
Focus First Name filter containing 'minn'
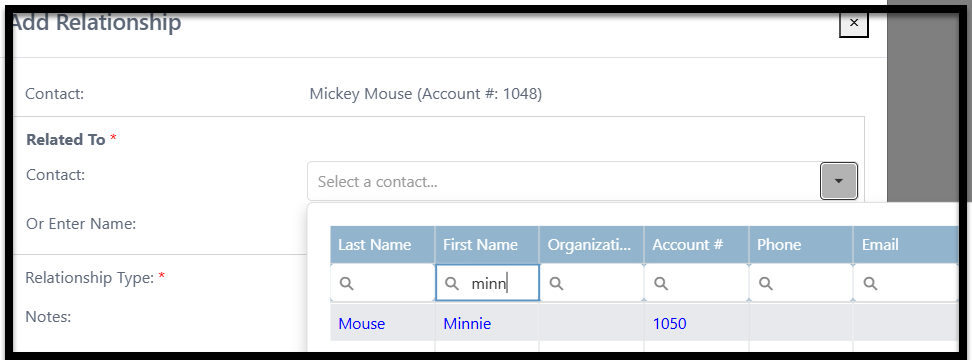[487, 283]
